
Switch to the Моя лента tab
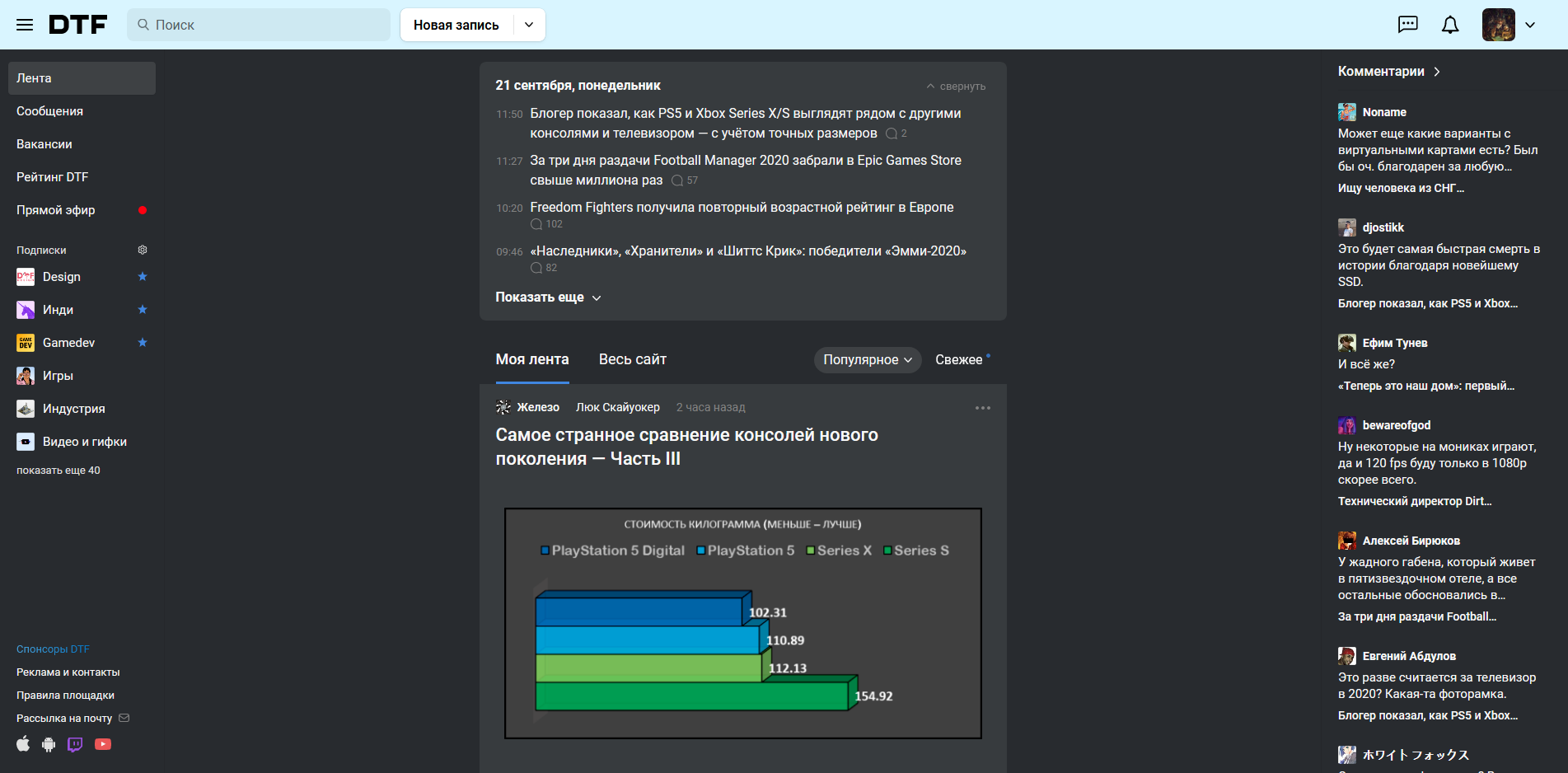tap(532, 359)
